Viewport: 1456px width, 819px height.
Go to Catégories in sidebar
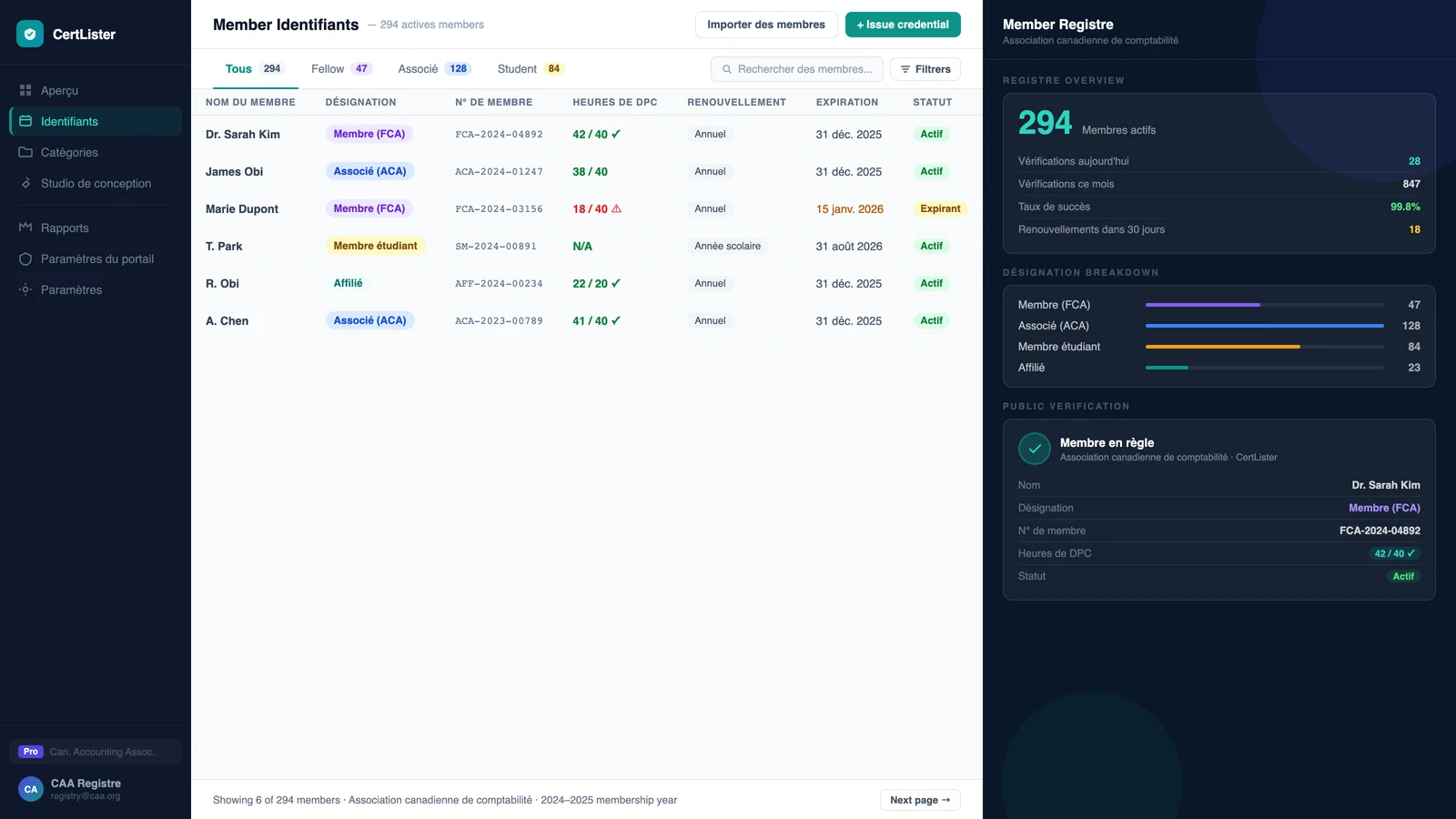click(96, 152)
